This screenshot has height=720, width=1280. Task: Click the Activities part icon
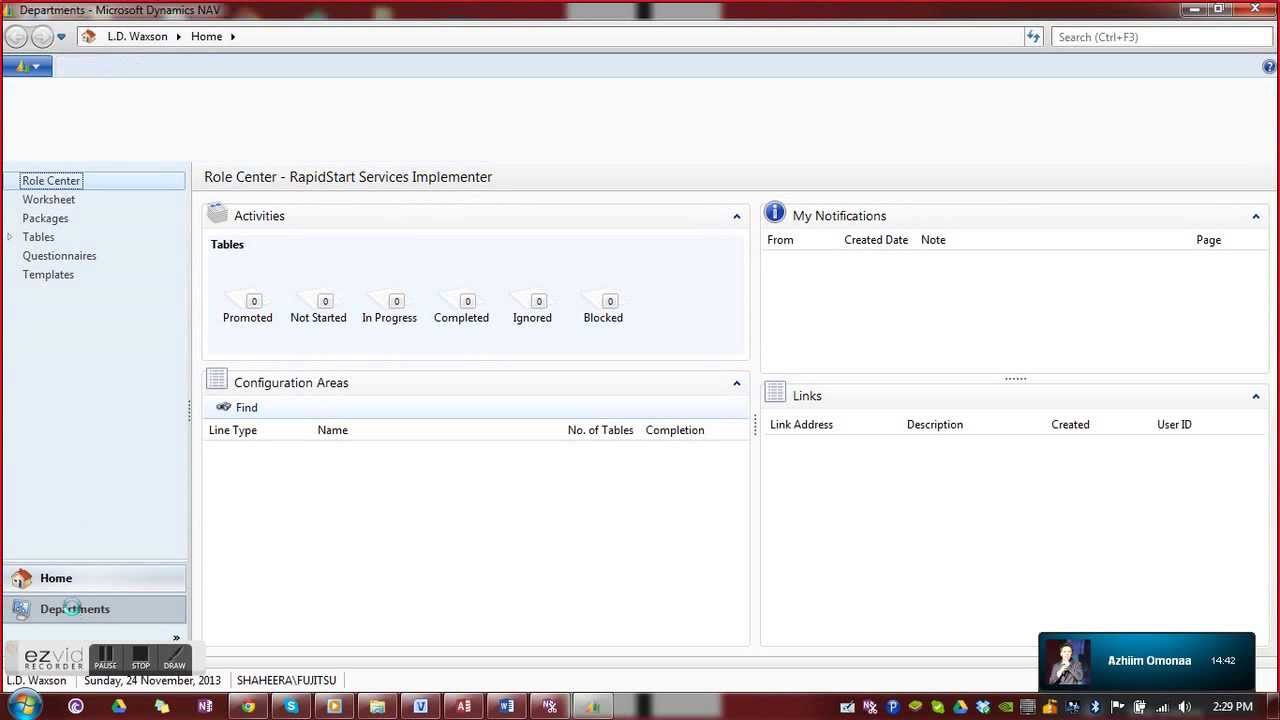(x=217, y=214)
